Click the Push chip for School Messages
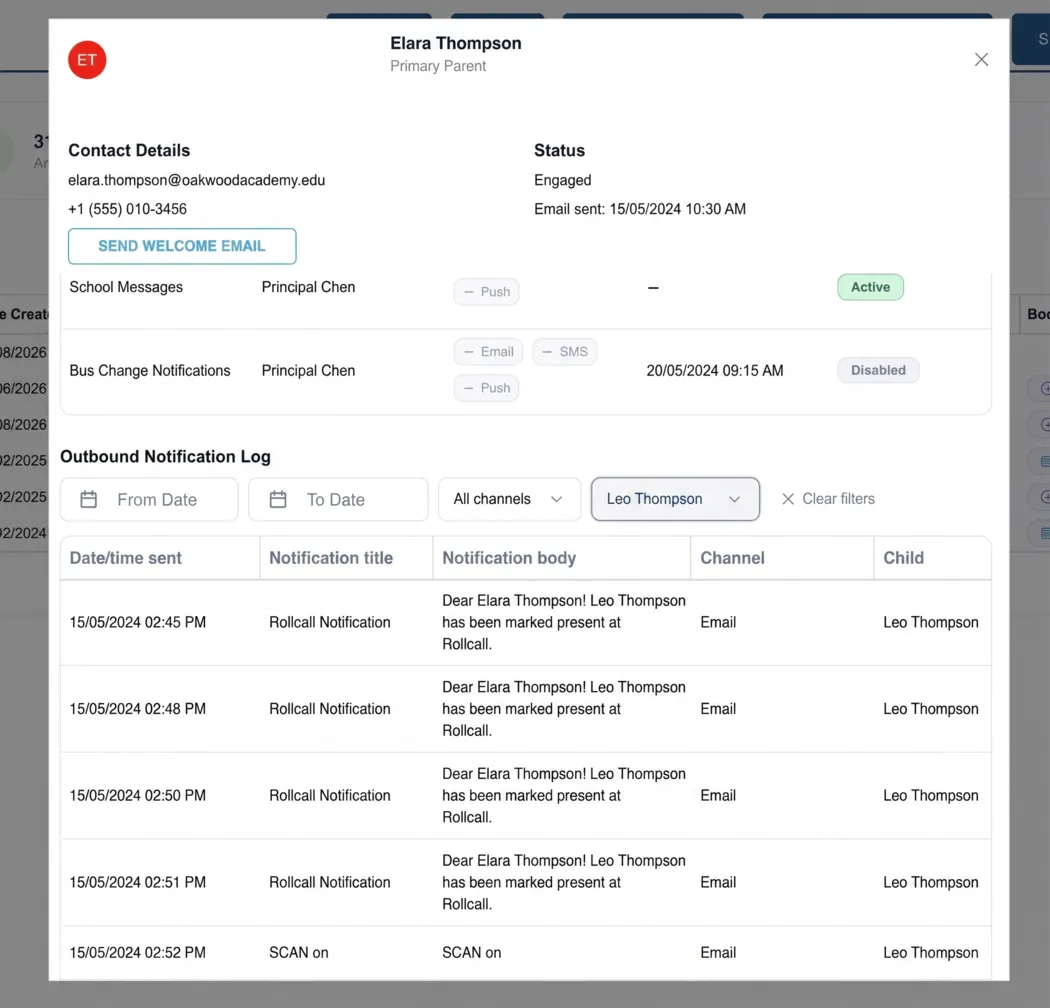 [486, 291]
